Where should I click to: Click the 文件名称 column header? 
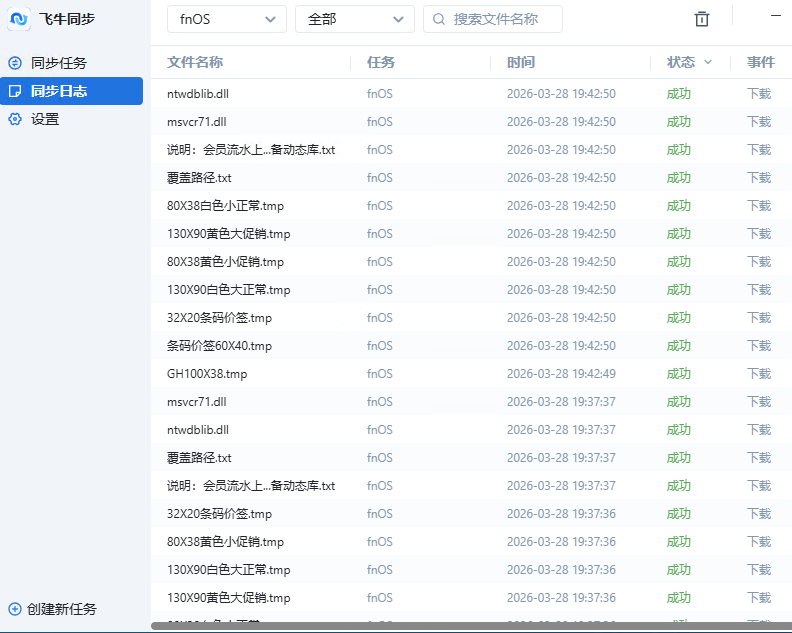(195, 62)
